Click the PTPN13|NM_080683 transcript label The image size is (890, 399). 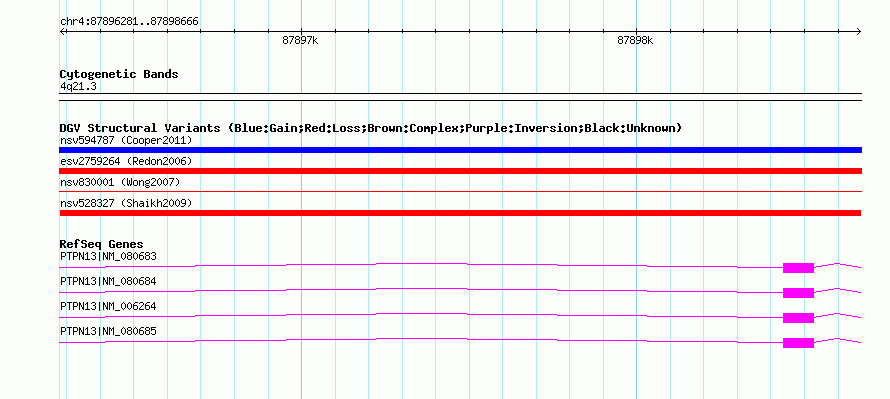point(108,257)
